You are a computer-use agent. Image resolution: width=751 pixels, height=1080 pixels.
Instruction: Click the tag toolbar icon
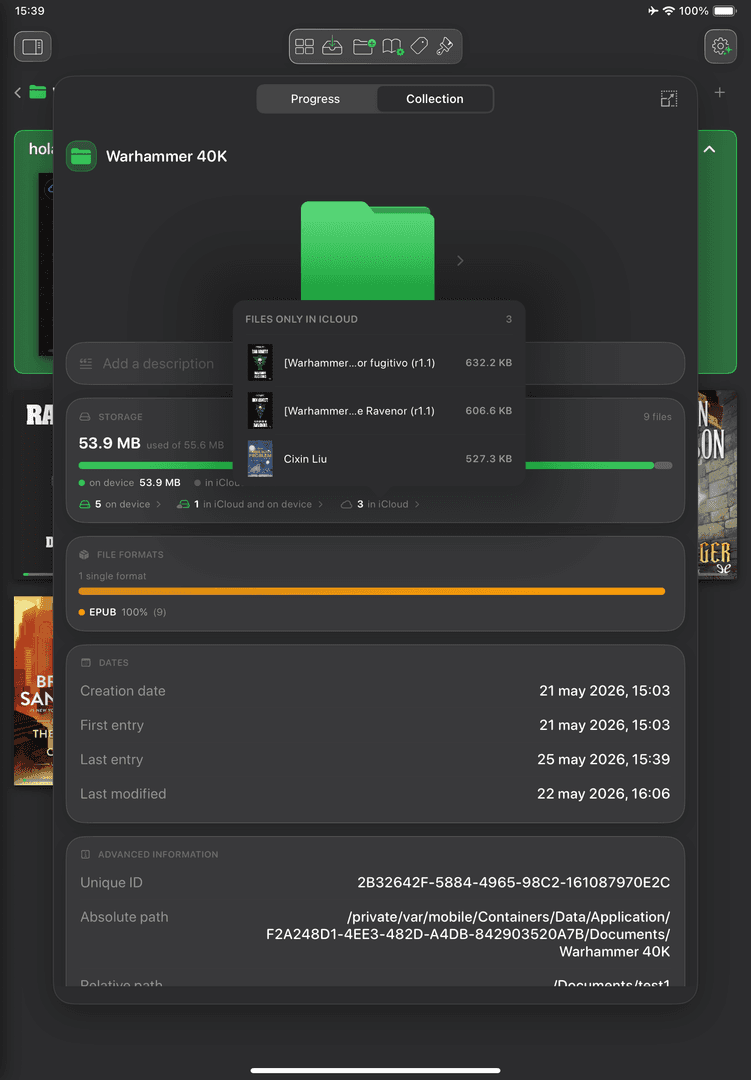(419, 46)
